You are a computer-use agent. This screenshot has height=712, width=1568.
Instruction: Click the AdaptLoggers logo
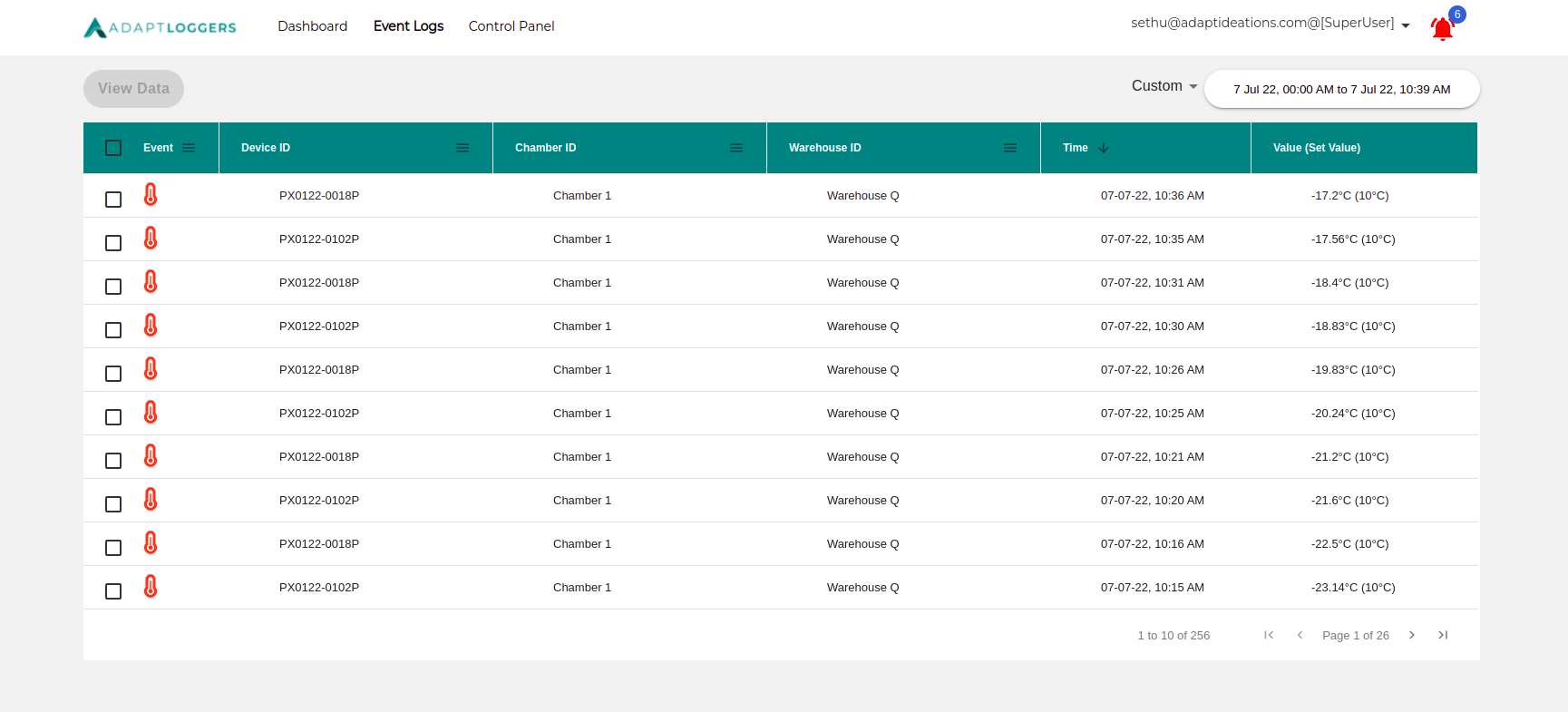[x=160, y=27]
